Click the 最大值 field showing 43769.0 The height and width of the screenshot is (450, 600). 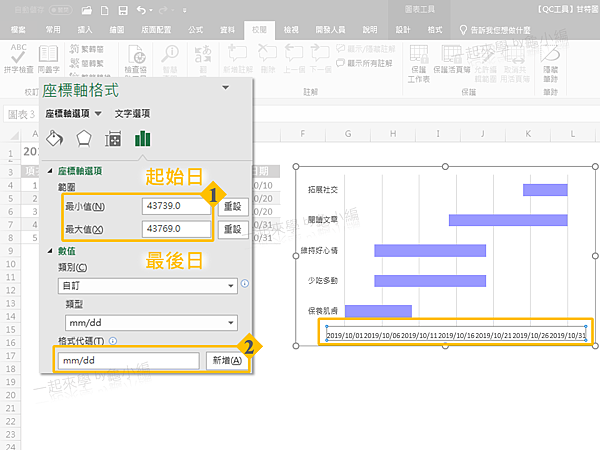point(176,229)
